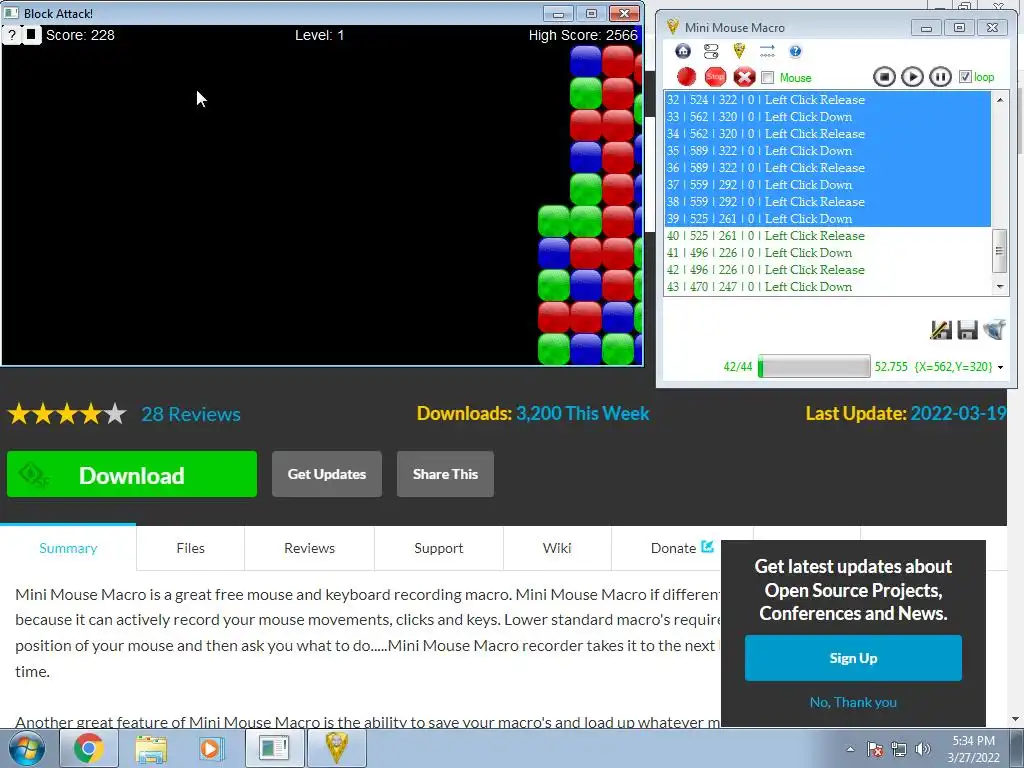Select macro row 33 Left Click Down
Screen dimensions: 1024x768
(x=827, y=117)
